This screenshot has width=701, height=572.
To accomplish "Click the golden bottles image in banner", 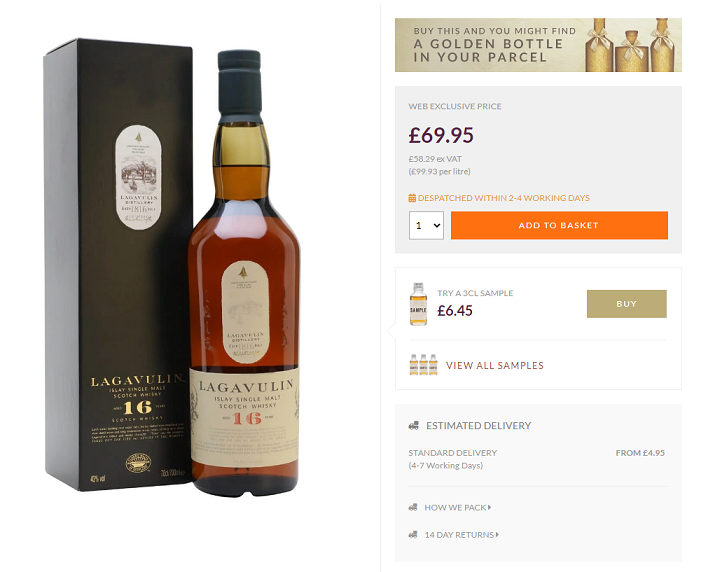I will click(x=632, y=45).
